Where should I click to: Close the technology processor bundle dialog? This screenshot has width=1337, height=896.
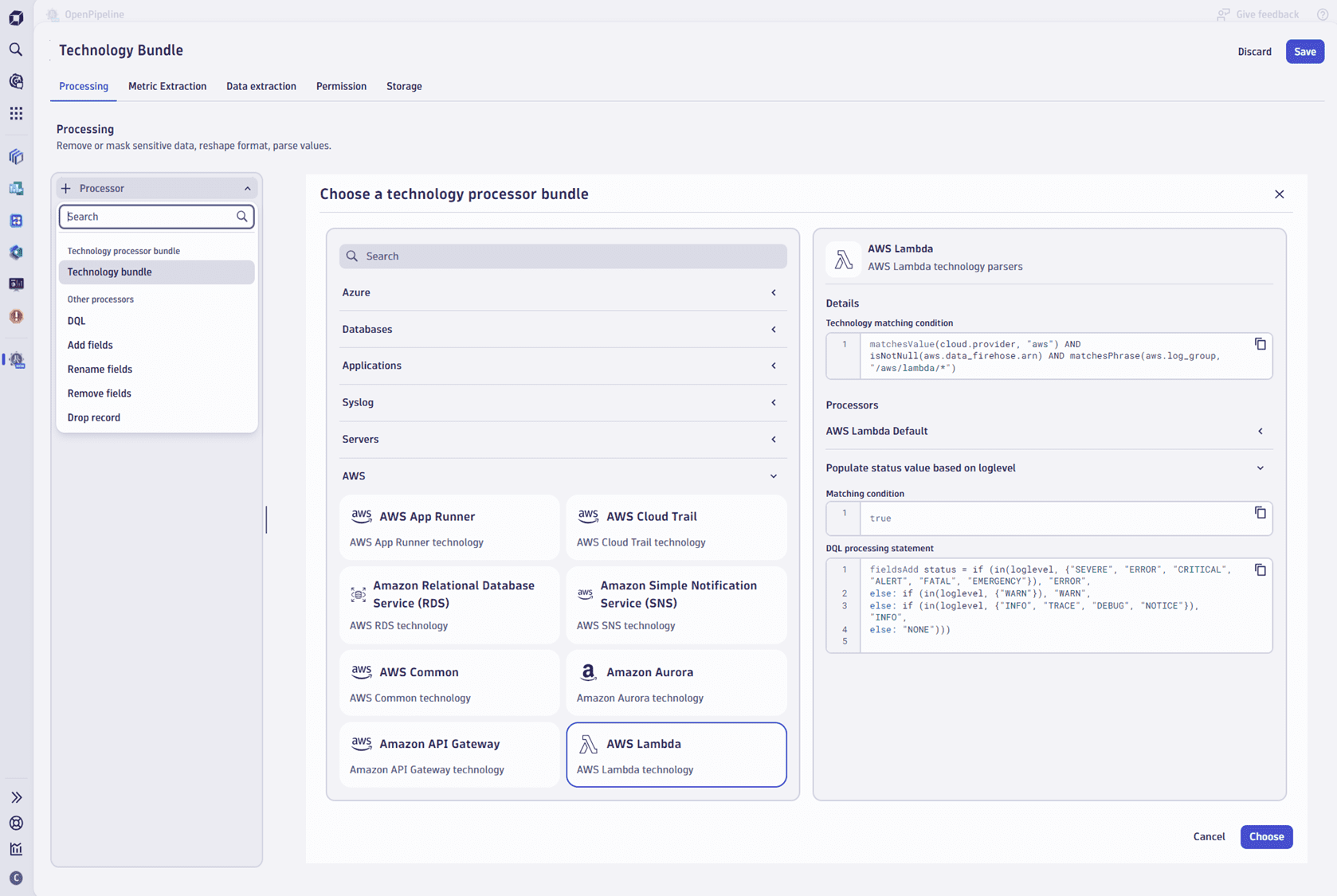1279,194
